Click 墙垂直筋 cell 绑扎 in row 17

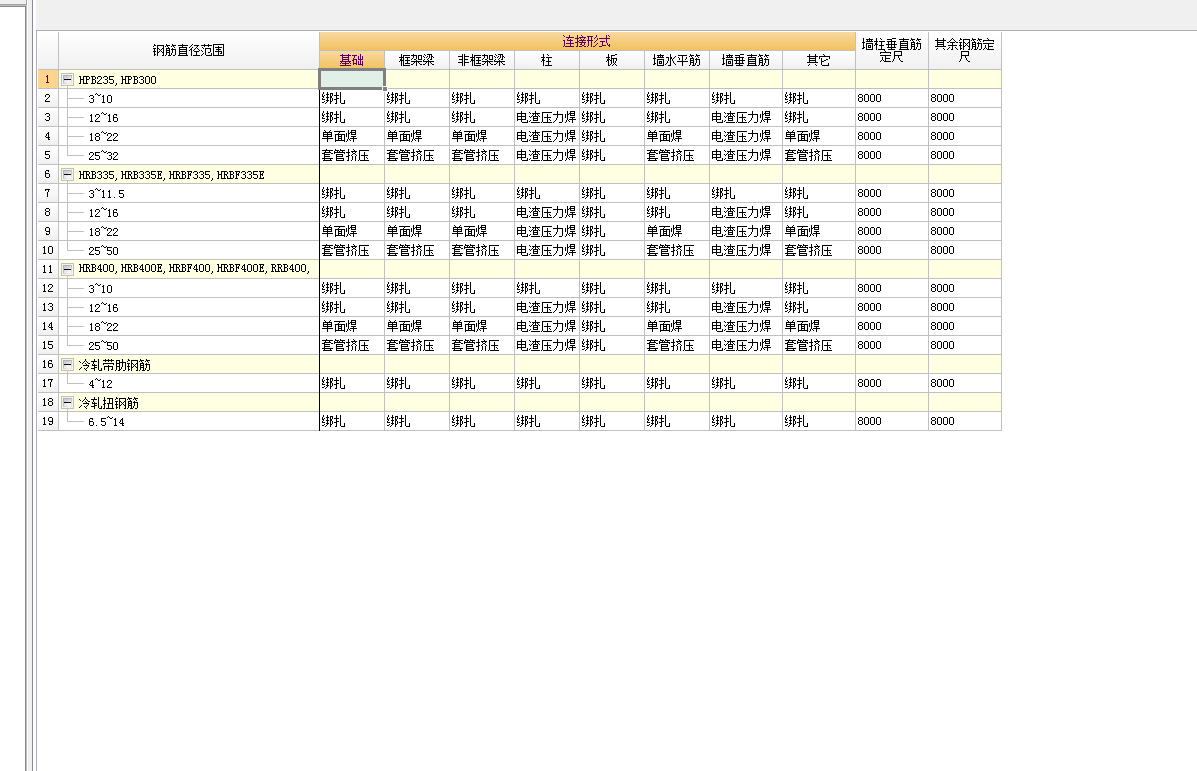[746, 383]
